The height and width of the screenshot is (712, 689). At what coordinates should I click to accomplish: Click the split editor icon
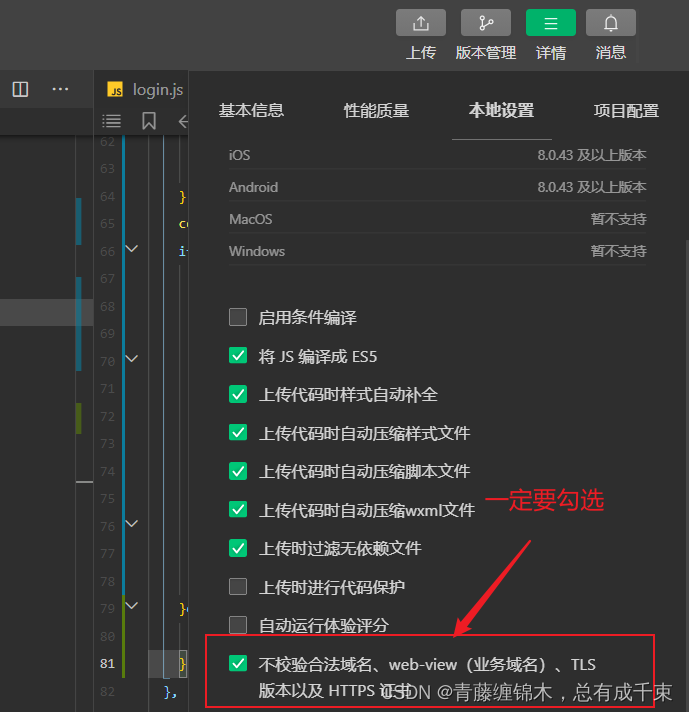point(20,89)
